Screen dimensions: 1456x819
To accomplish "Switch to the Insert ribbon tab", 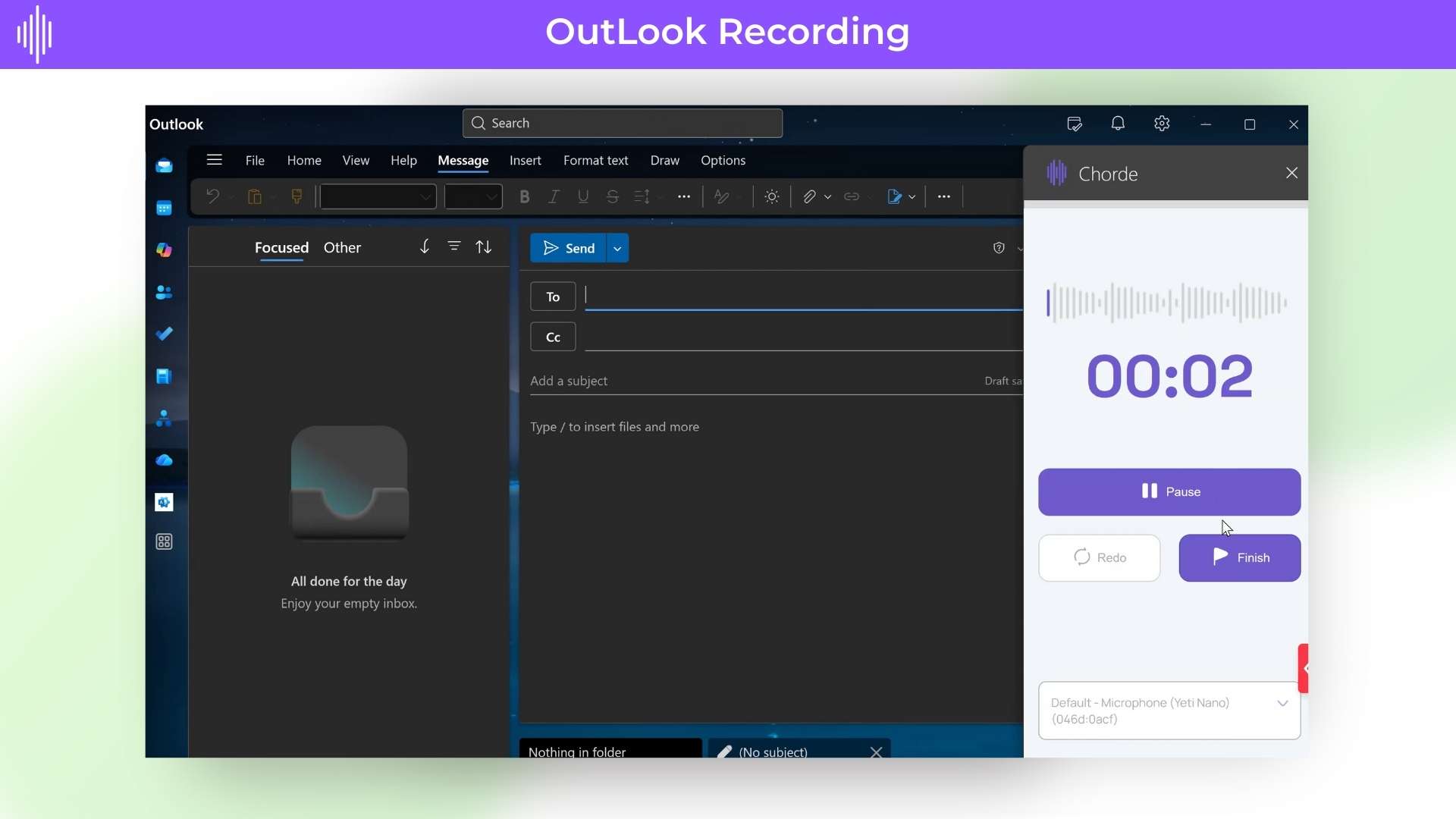I will click(525, 160).
